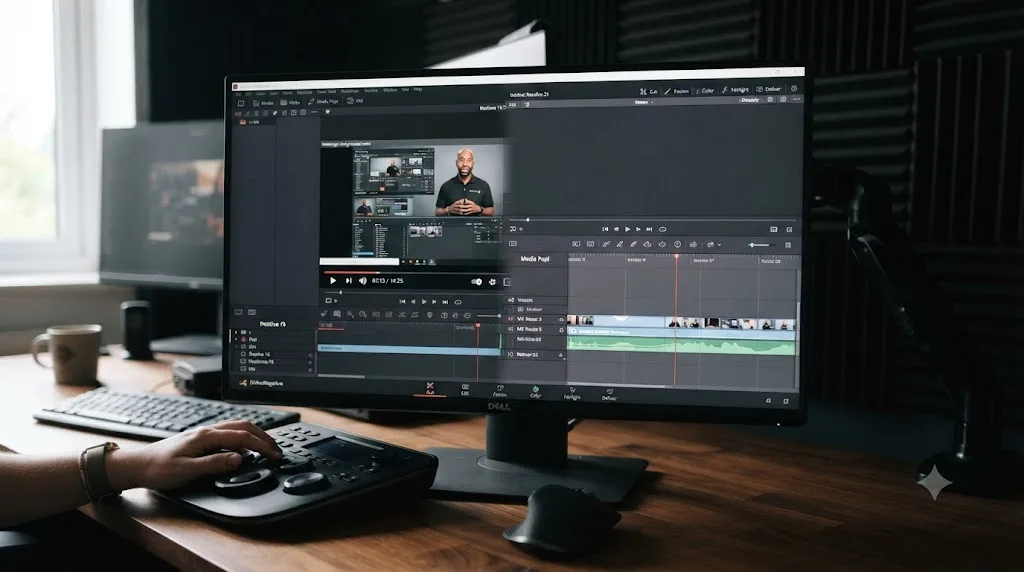Screen dimensions: 1024x572
Task: Click the Media Pool label beside the timeline ruler
Action: (x=535, y=259)
